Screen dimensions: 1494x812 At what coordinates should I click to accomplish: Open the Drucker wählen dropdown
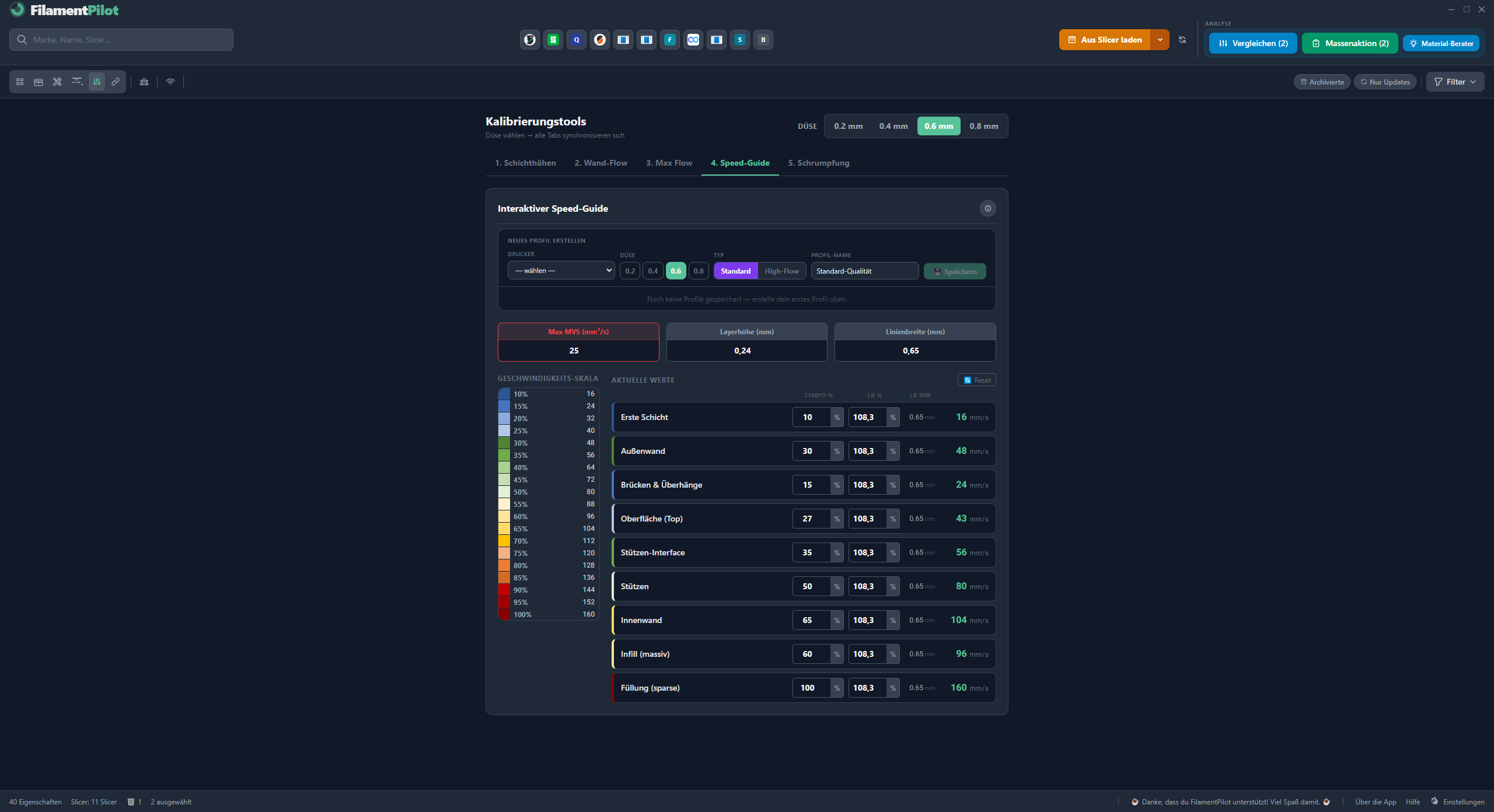click(x=561, y=270)
